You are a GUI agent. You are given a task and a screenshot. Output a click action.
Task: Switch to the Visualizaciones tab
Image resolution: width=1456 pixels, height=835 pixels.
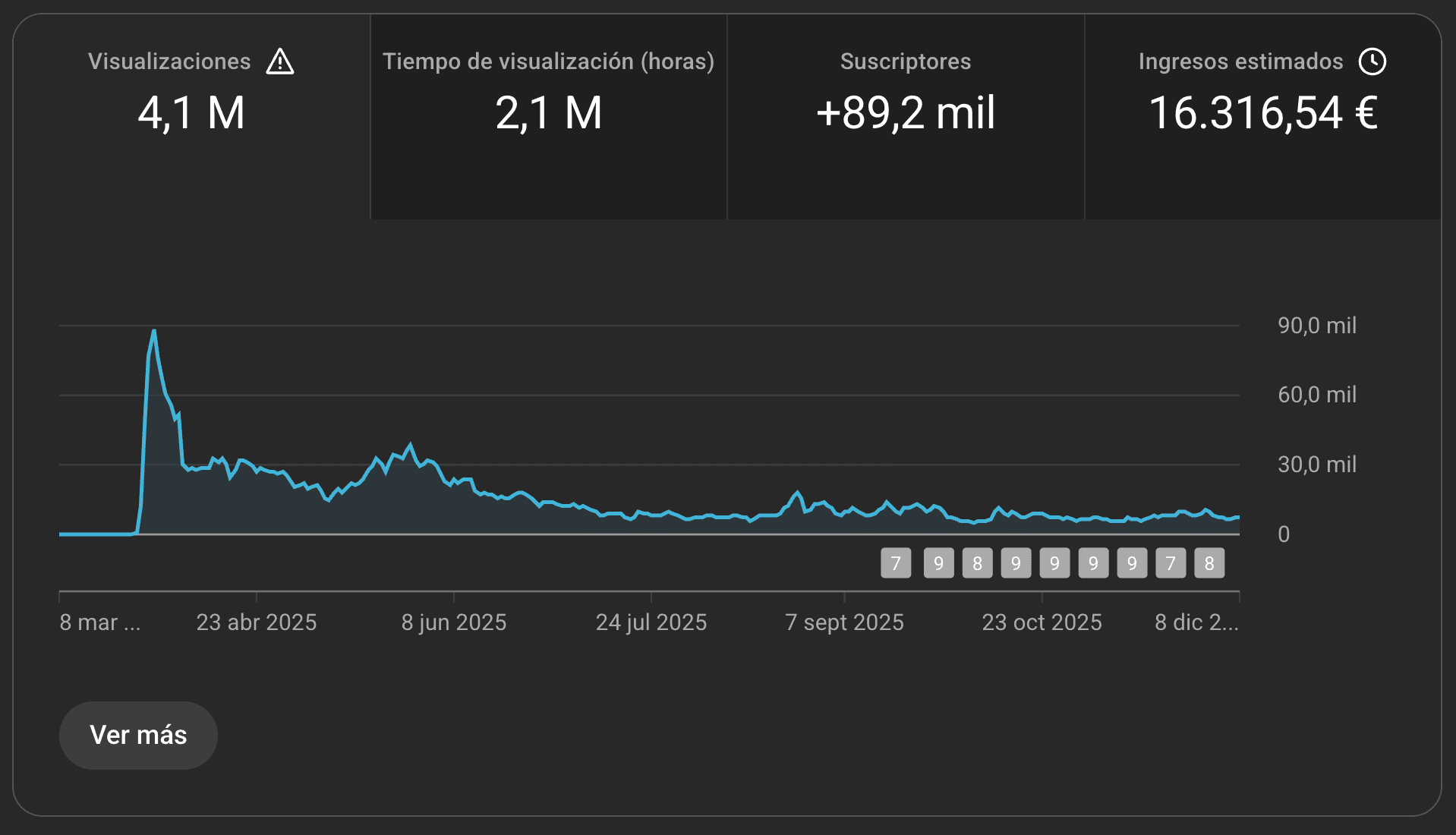[x=191, y=115]
